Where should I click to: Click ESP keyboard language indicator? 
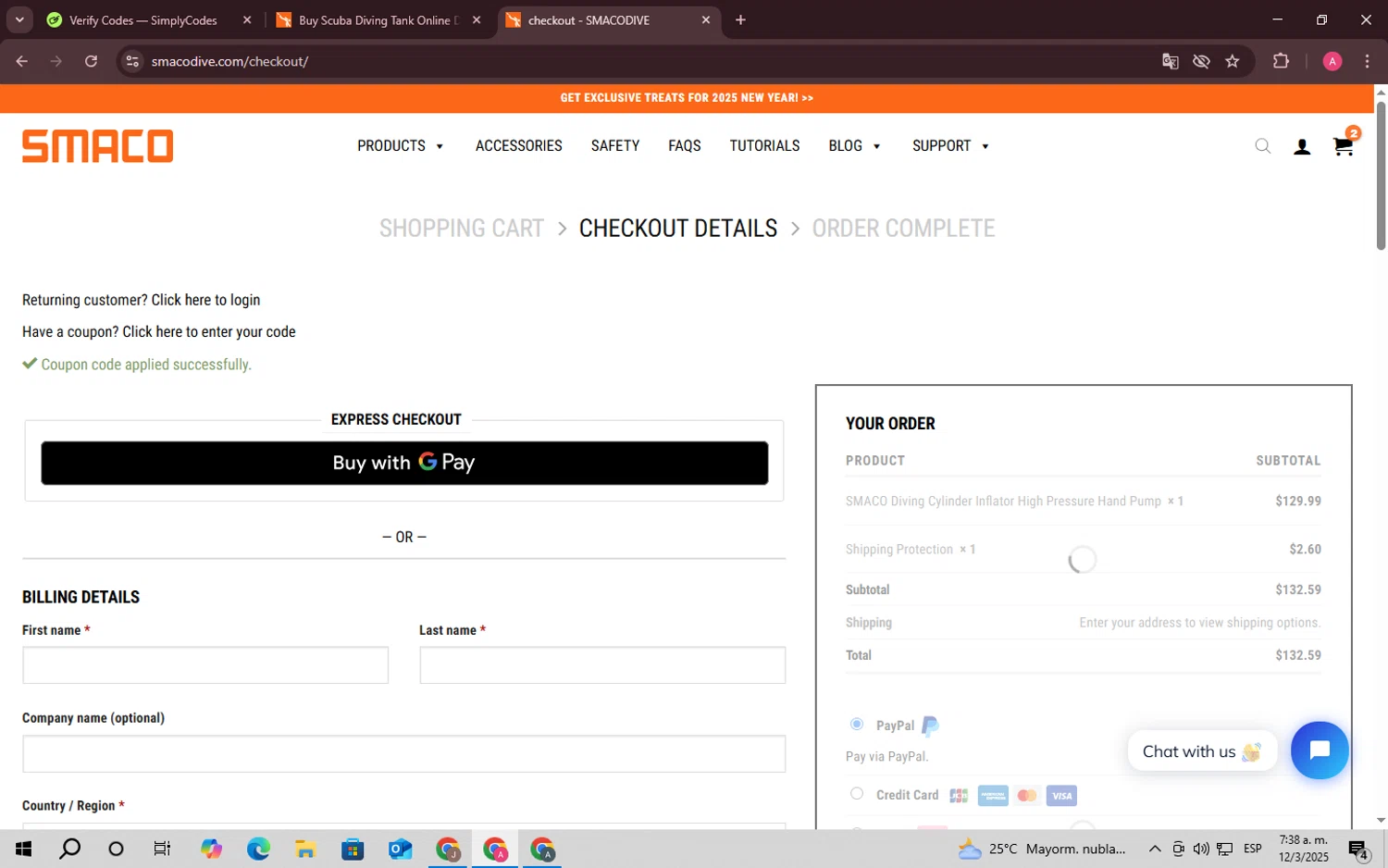tap(1253, 849)
